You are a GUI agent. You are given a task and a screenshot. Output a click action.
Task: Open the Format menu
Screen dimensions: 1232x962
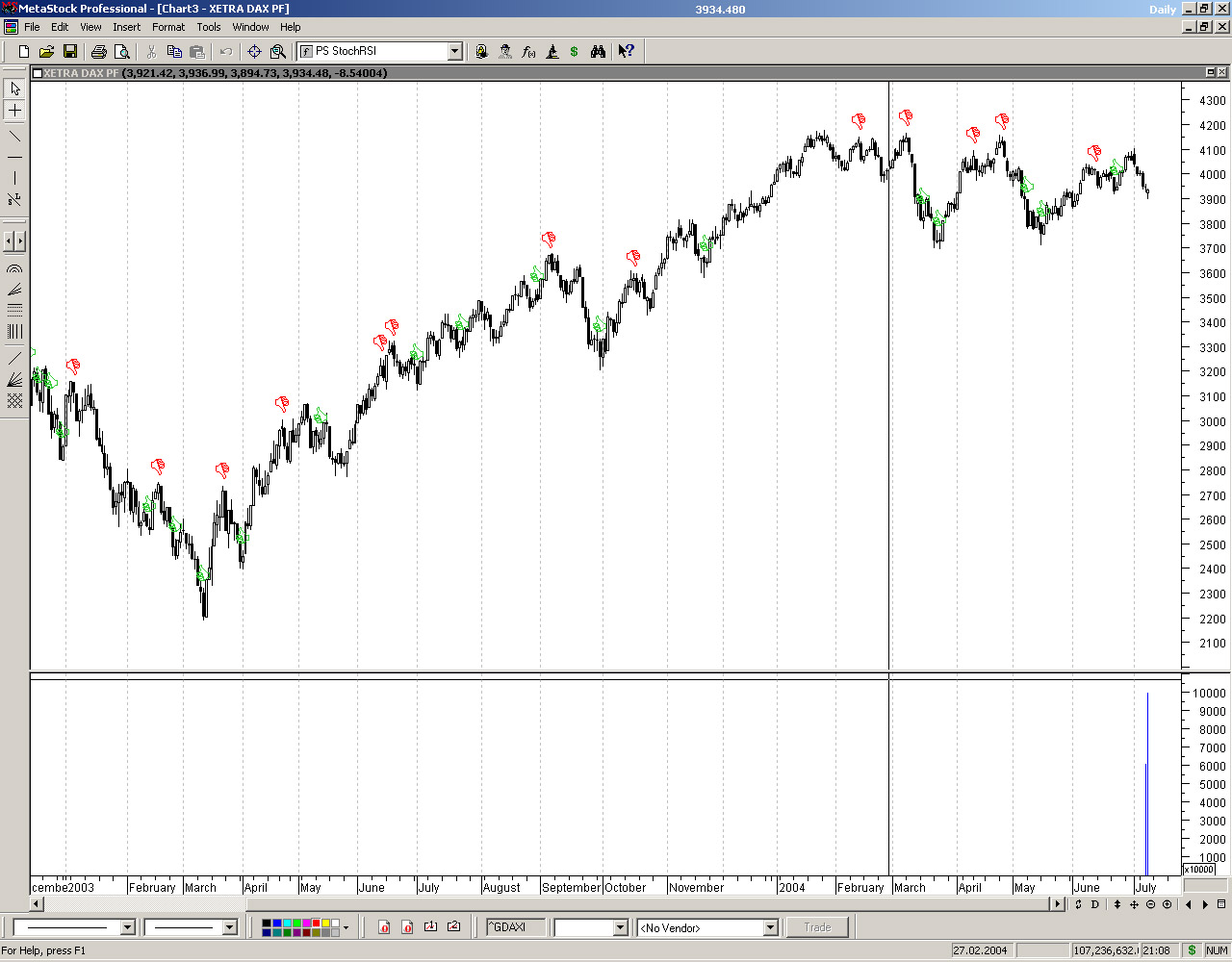[x=168, y=27]
